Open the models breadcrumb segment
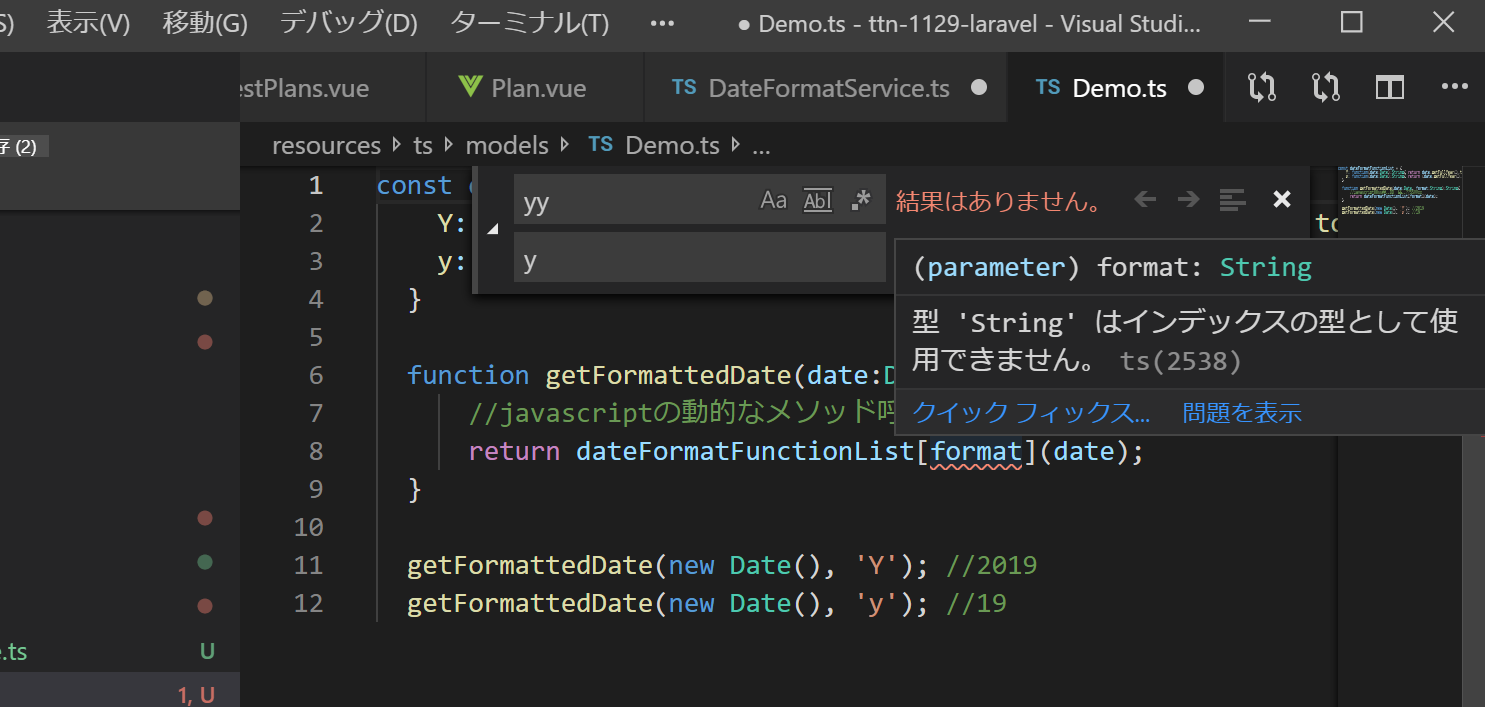This screenshot has height=707, width=1485. coord(507,146)
